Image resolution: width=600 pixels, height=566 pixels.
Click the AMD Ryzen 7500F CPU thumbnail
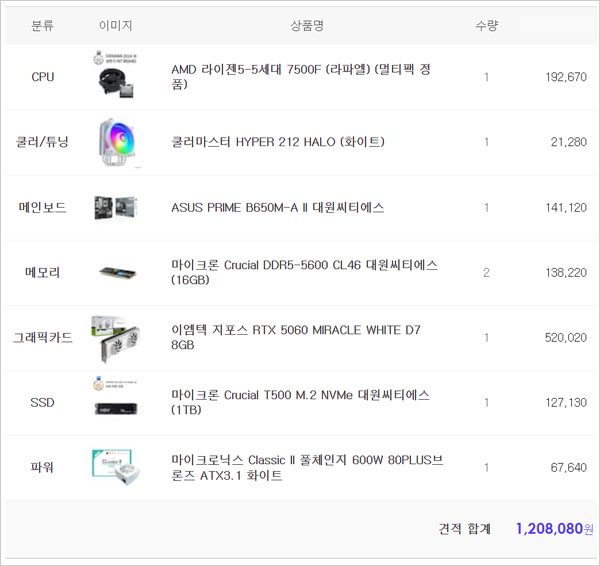tap(115, 76)
